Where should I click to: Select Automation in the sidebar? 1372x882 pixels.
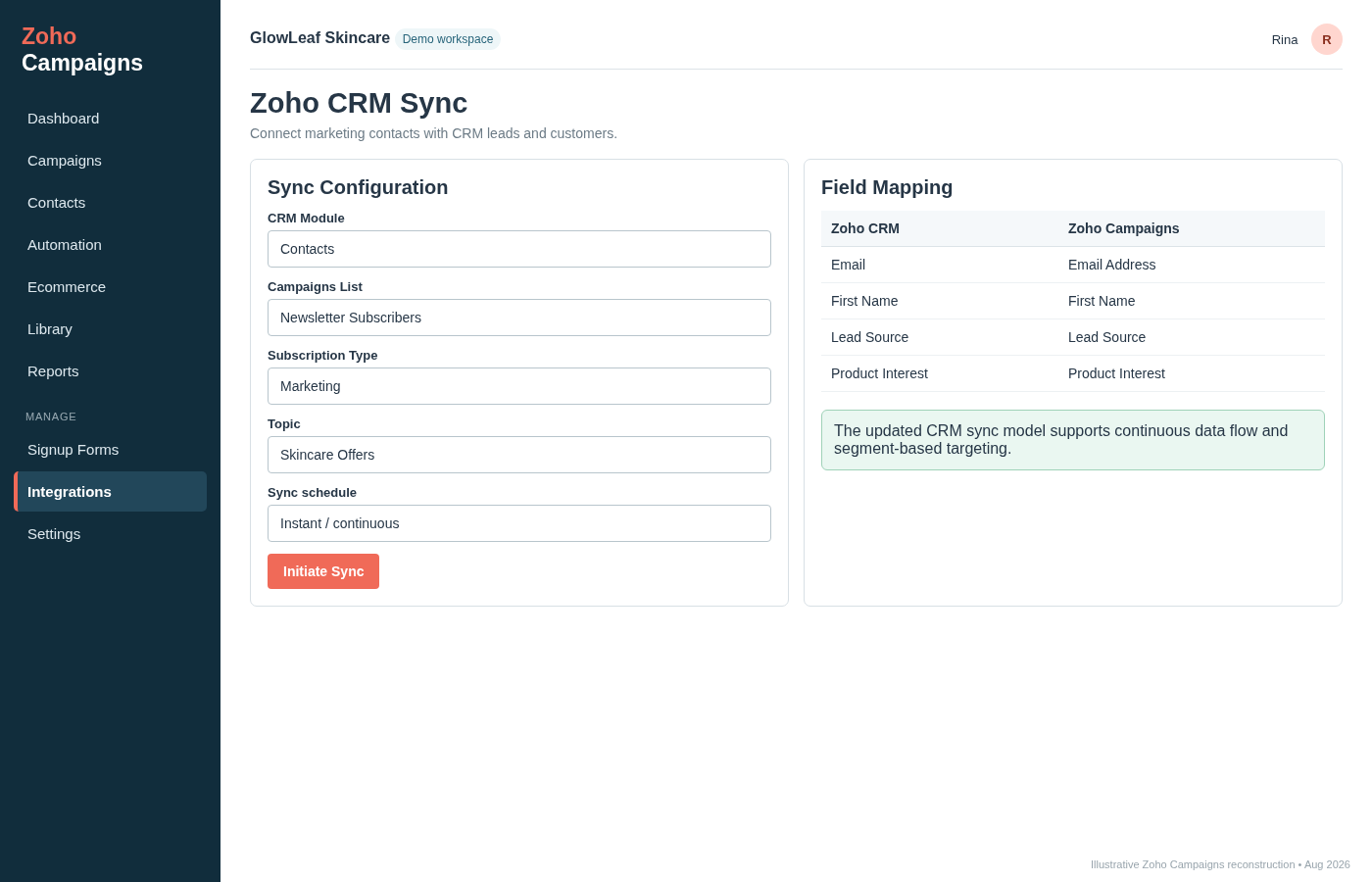110,245
